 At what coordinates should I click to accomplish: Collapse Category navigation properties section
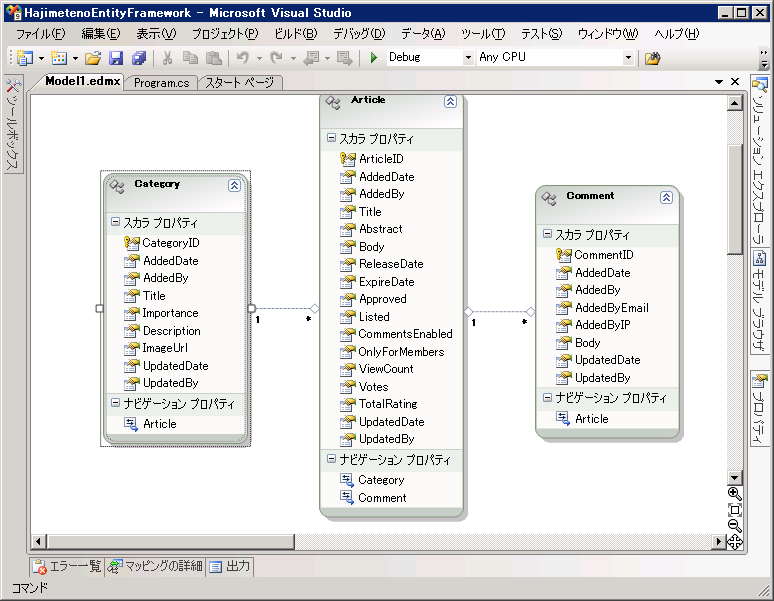pyautogui.click(x=115, y=403)
